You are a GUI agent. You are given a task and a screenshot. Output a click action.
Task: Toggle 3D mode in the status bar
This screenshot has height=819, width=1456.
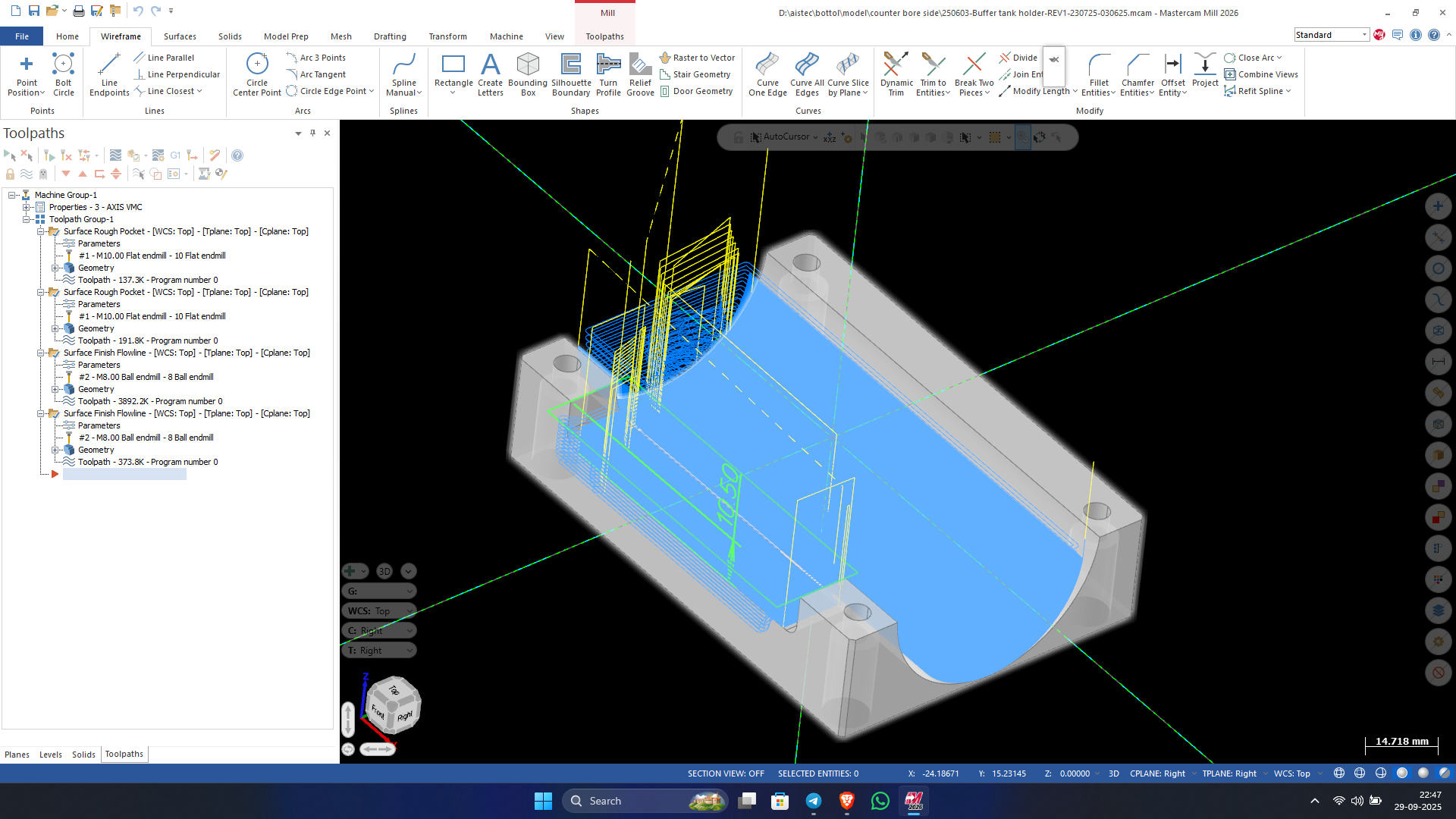pos(1114,773)
